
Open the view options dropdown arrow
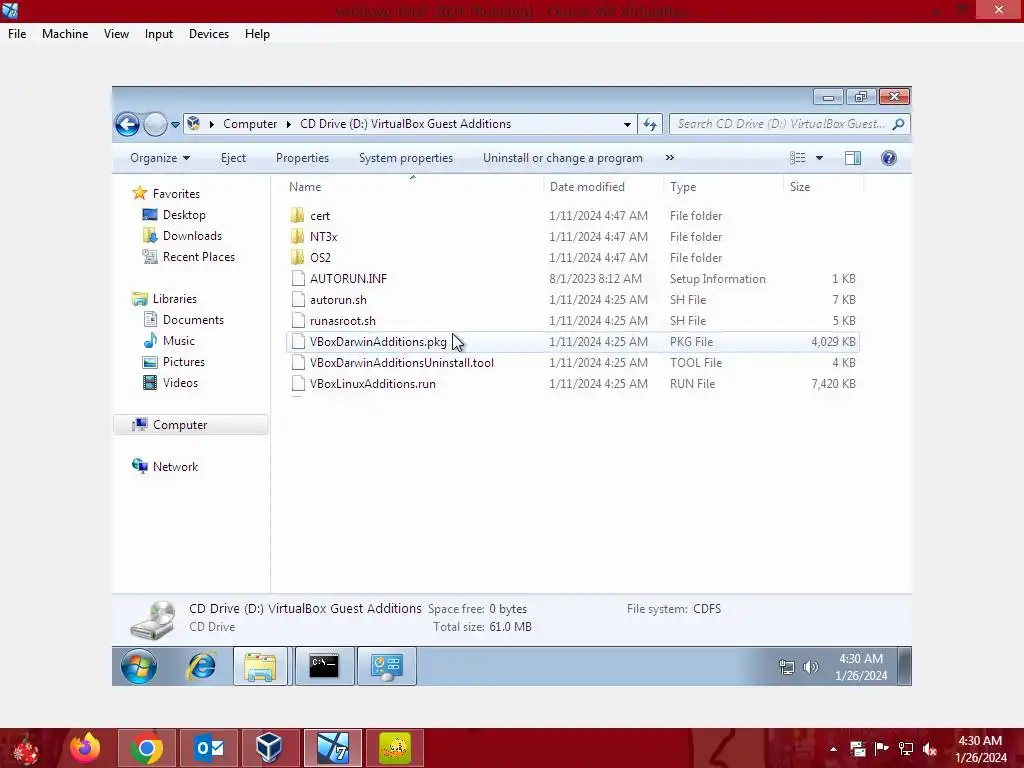click(x=820, y=157)
